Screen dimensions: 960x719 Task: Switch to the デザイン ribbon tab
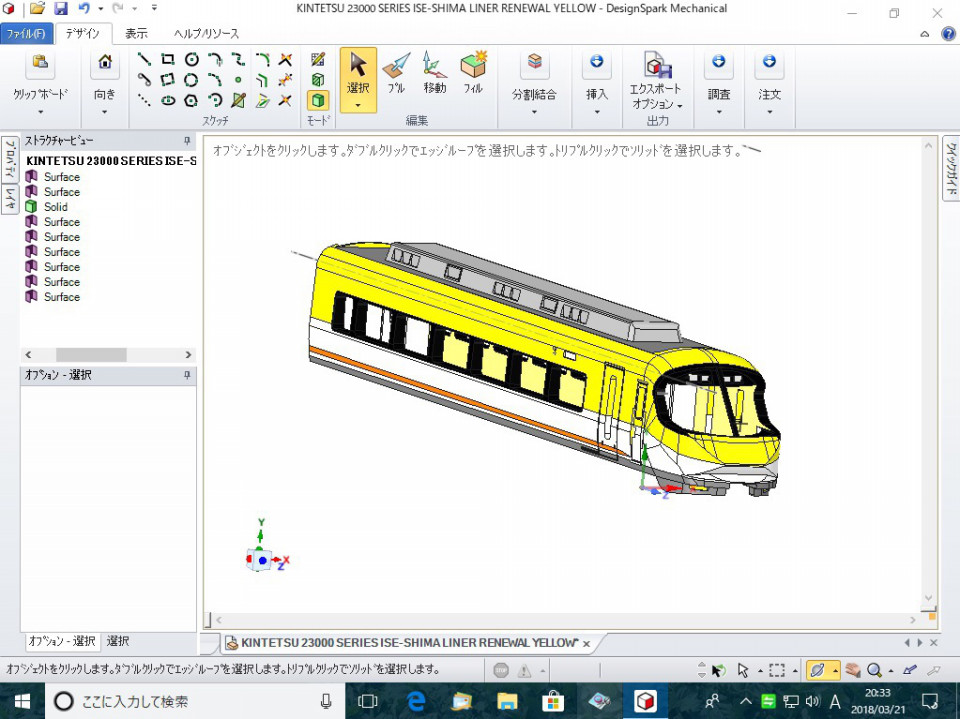(x=83, y=34)
